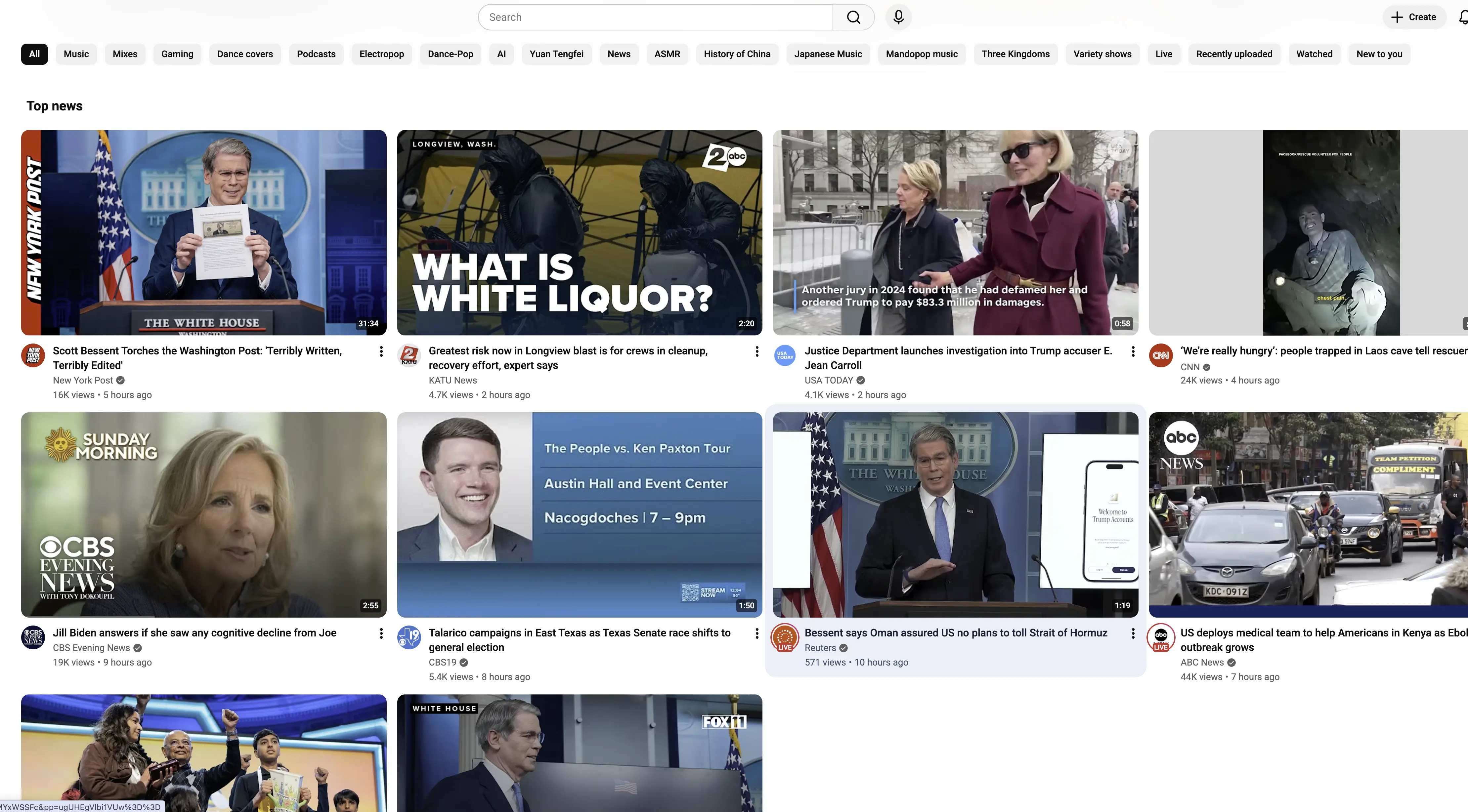Click verified badge next to New York Post
1468x812 pixels.
(x=120, y=380)
